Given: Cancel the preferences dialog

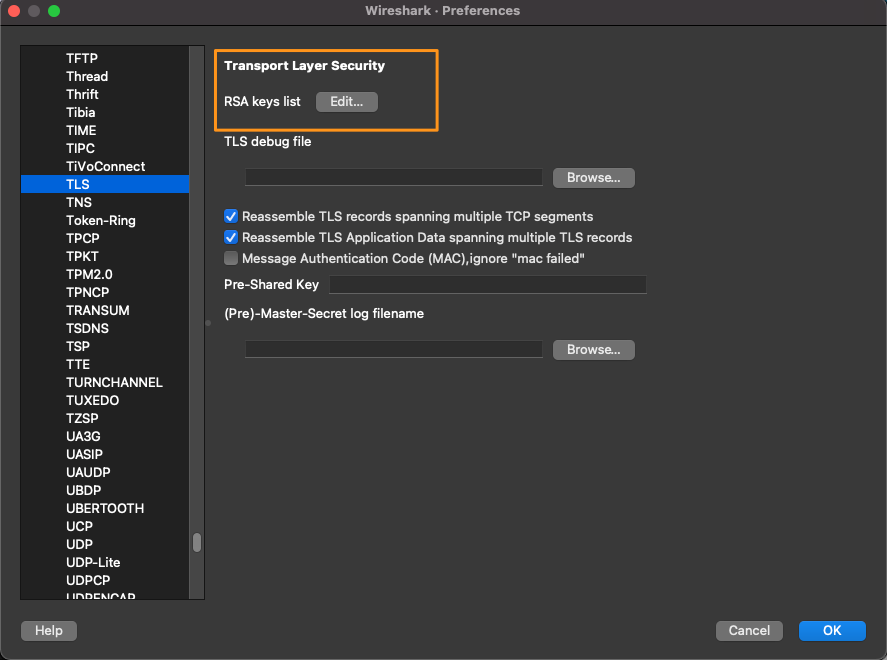Looking at the screenshot, I should 749,631.
